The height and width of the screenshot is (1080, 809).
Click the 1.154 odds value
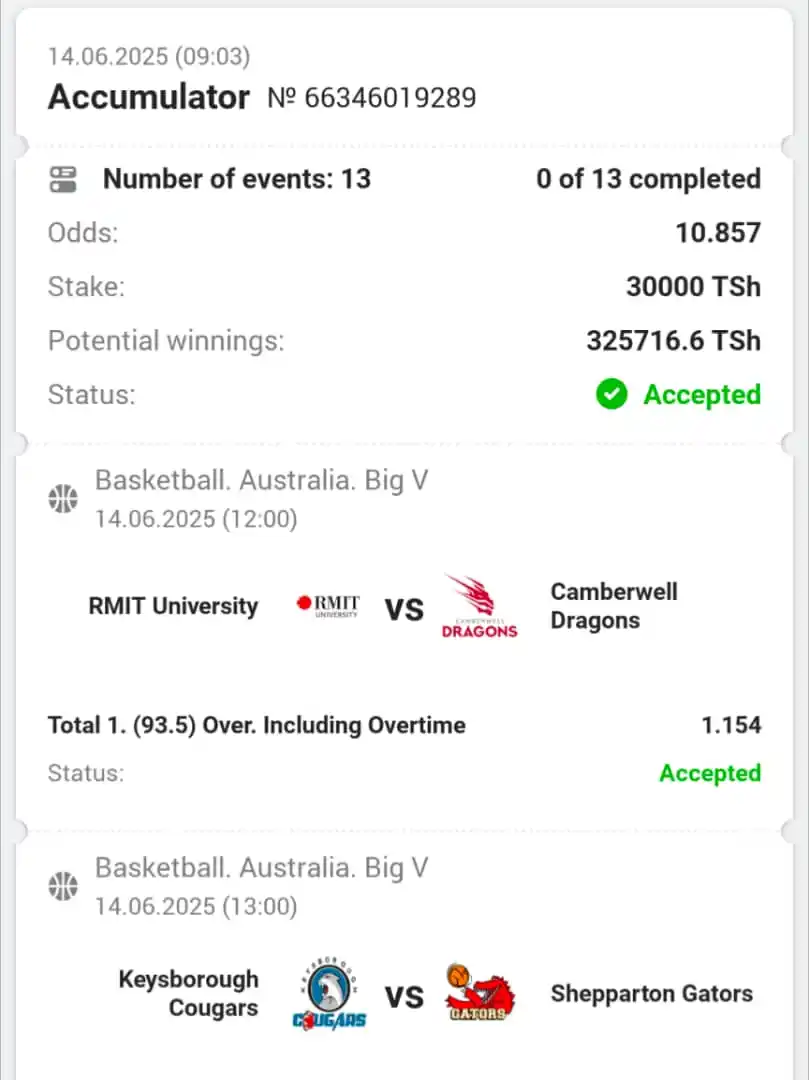pyautogui.click(x=731, y=725)
